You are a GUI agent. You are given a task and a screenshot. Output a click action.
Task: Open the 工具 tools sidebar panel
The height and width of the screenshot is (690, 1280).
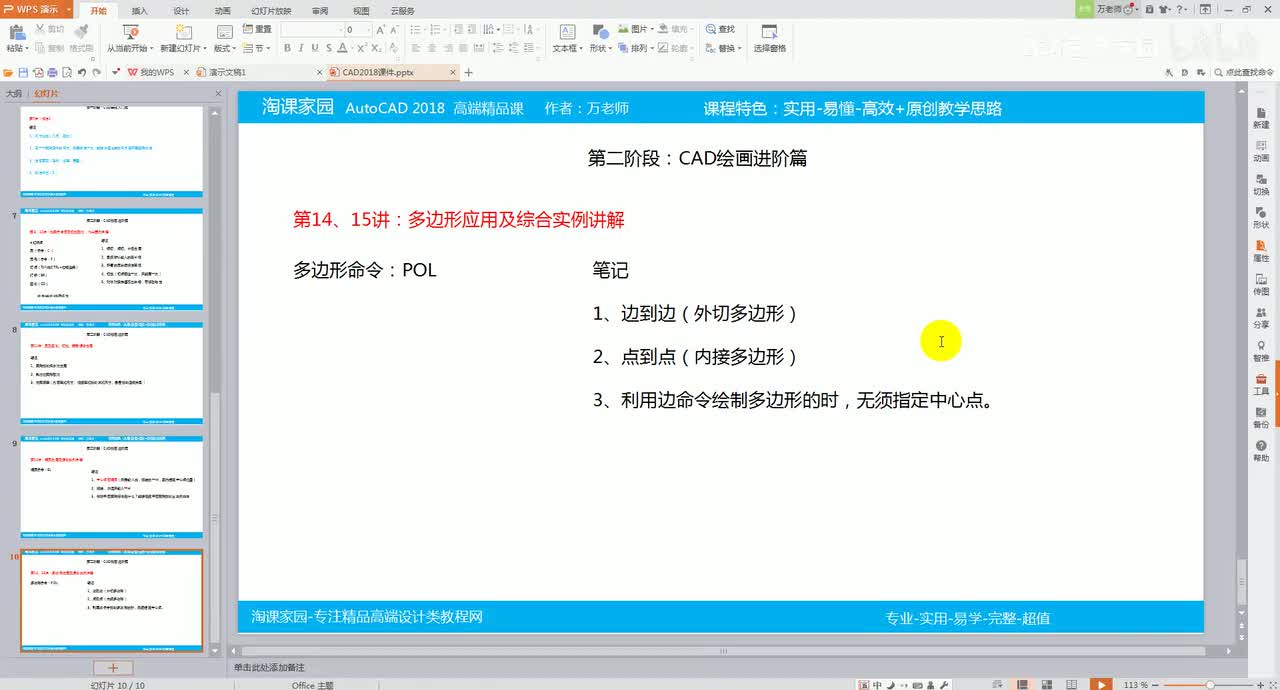[1261, 384]
